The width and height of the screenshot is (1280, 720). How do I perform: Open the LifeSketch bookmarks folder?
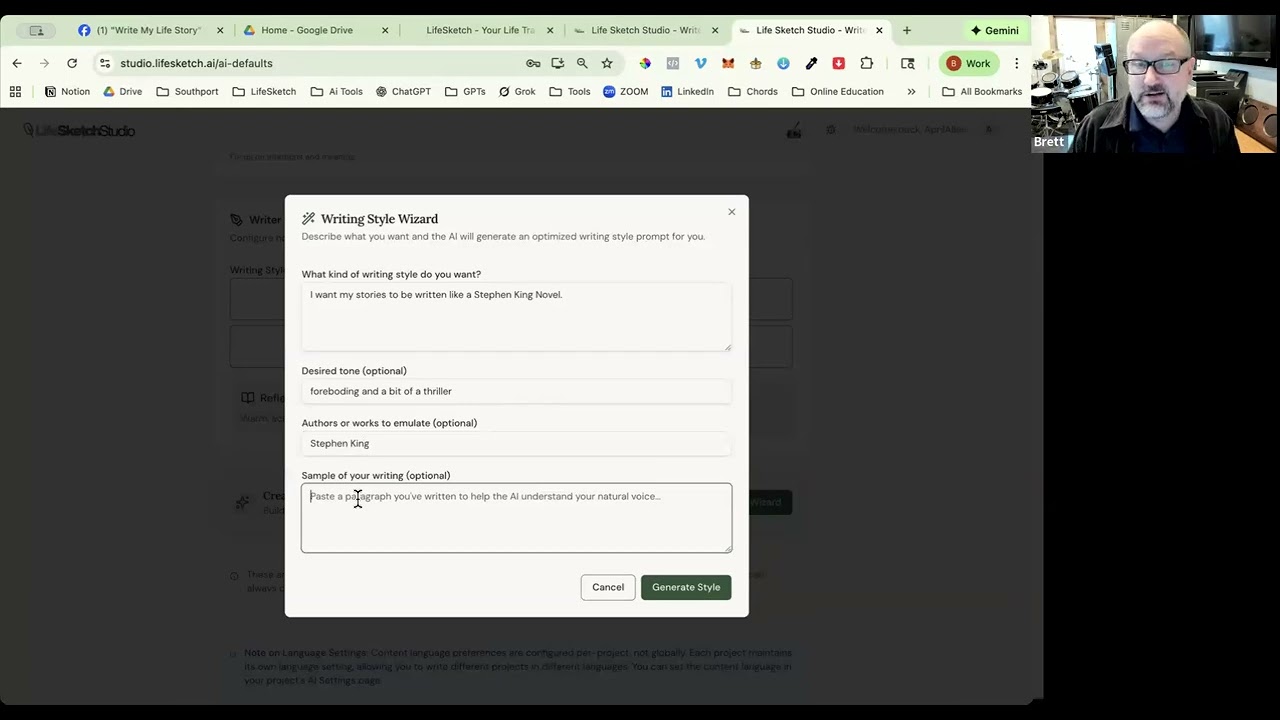click(264, 91)
